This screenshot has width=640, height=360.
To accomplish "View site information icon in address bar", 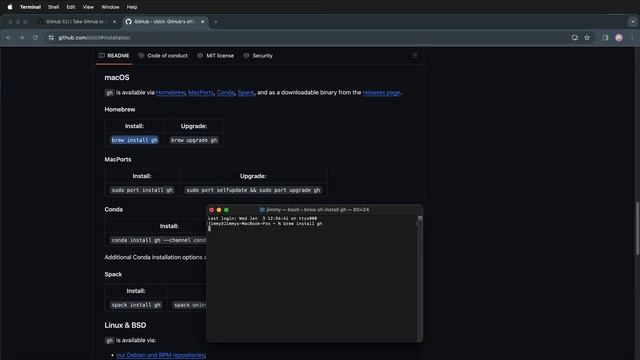I will 51,38.
